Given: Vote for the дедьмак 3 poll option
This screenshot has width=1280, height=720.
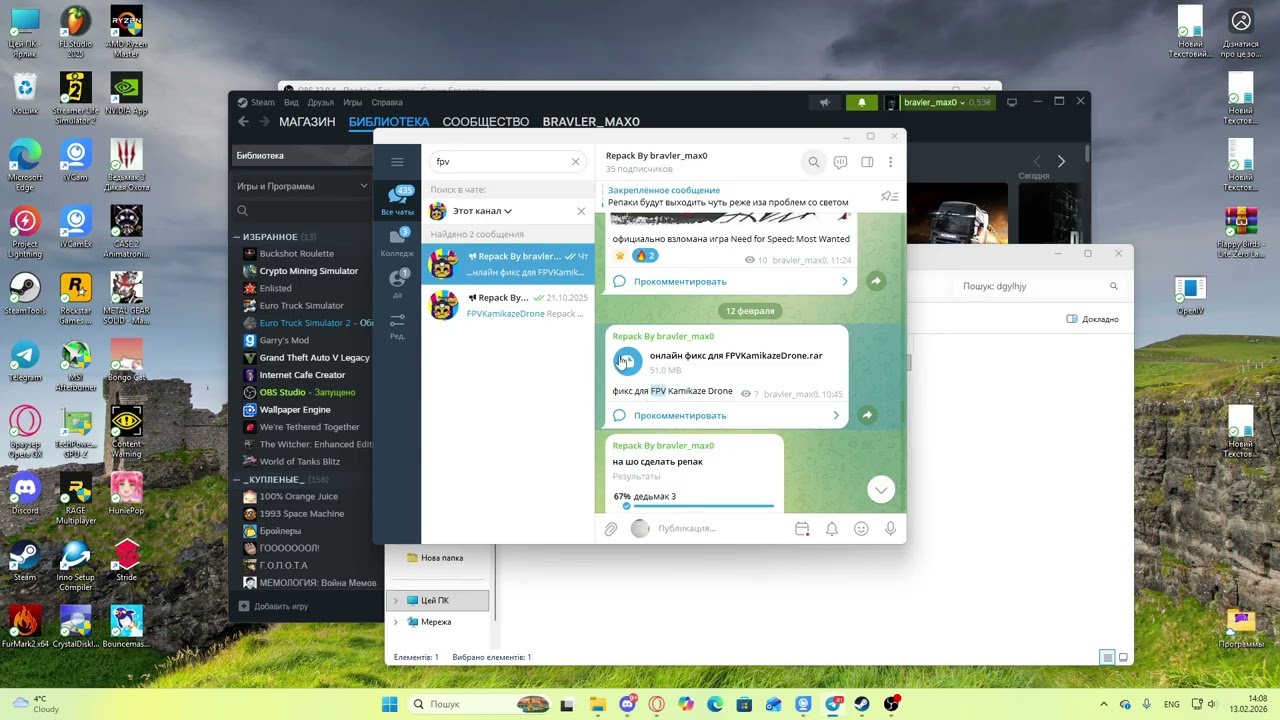Looking at the screenshot, I should pyautogui.click(x=693, y=497).
